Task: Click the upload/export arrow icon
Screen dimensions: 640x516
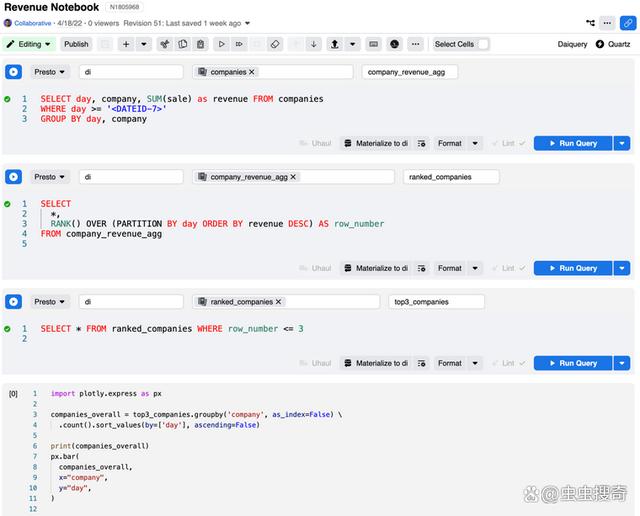Action: tap(335, 44)
